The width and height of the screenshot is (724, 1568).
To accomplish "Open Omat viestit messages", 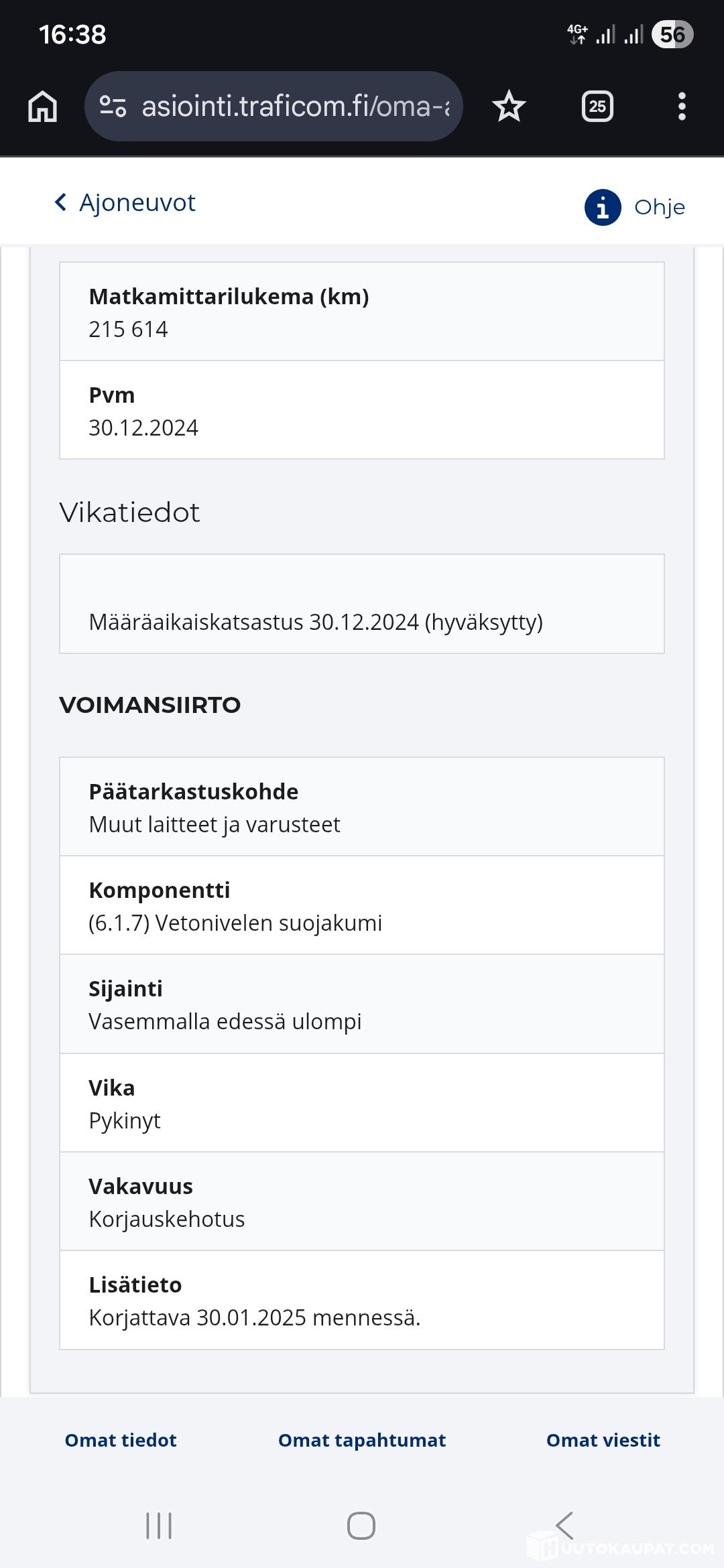I will (603, 1440).
